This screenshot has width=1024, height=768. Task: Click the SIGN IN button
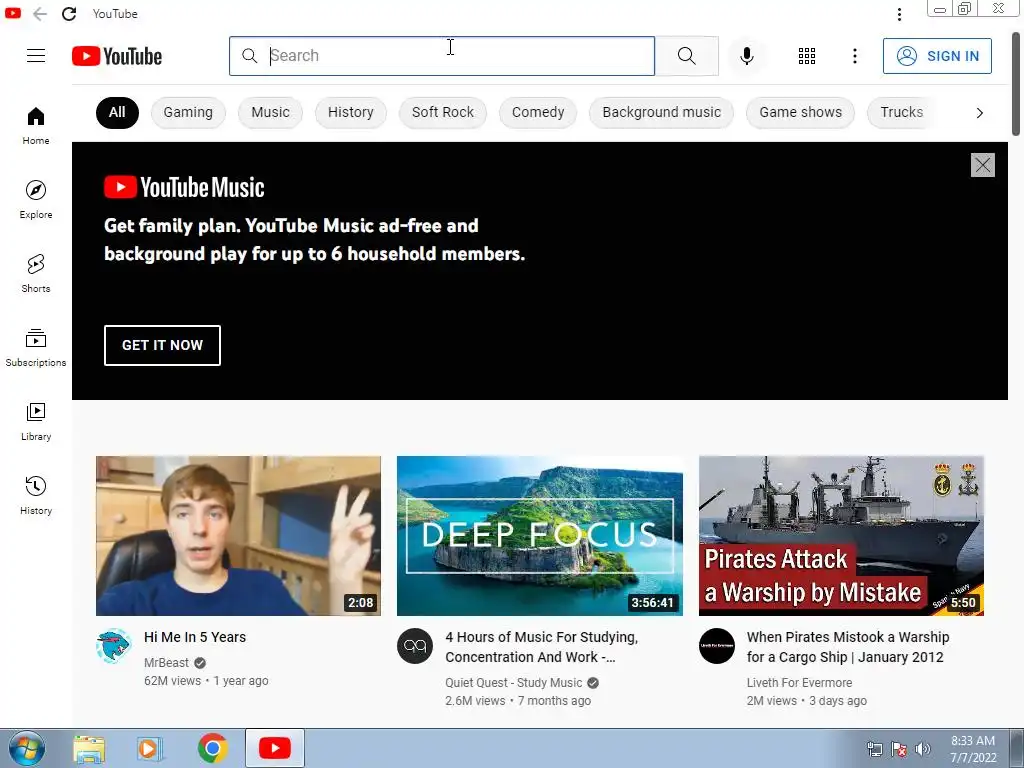point(937,56)
